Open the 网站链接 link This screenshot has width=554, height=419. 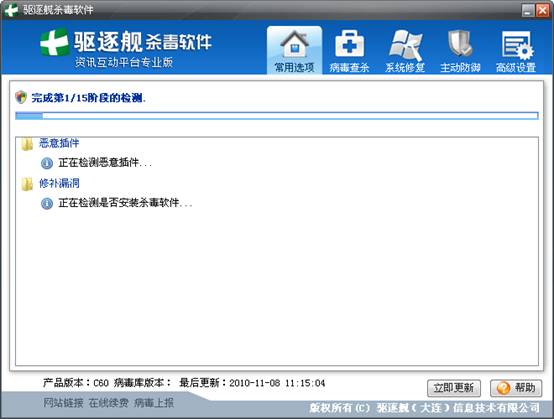click(x=63, y=403)
